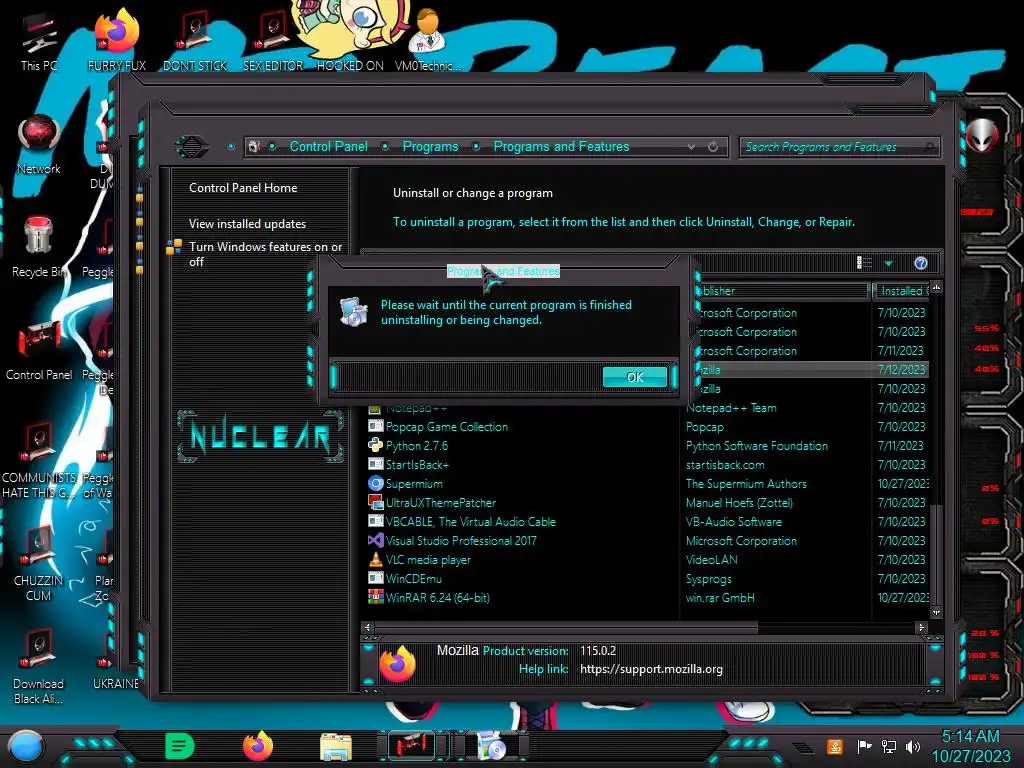The image size is (1024, 768).
Task: Click the address bar refresh icon
Action: click(x=713, y=147)
